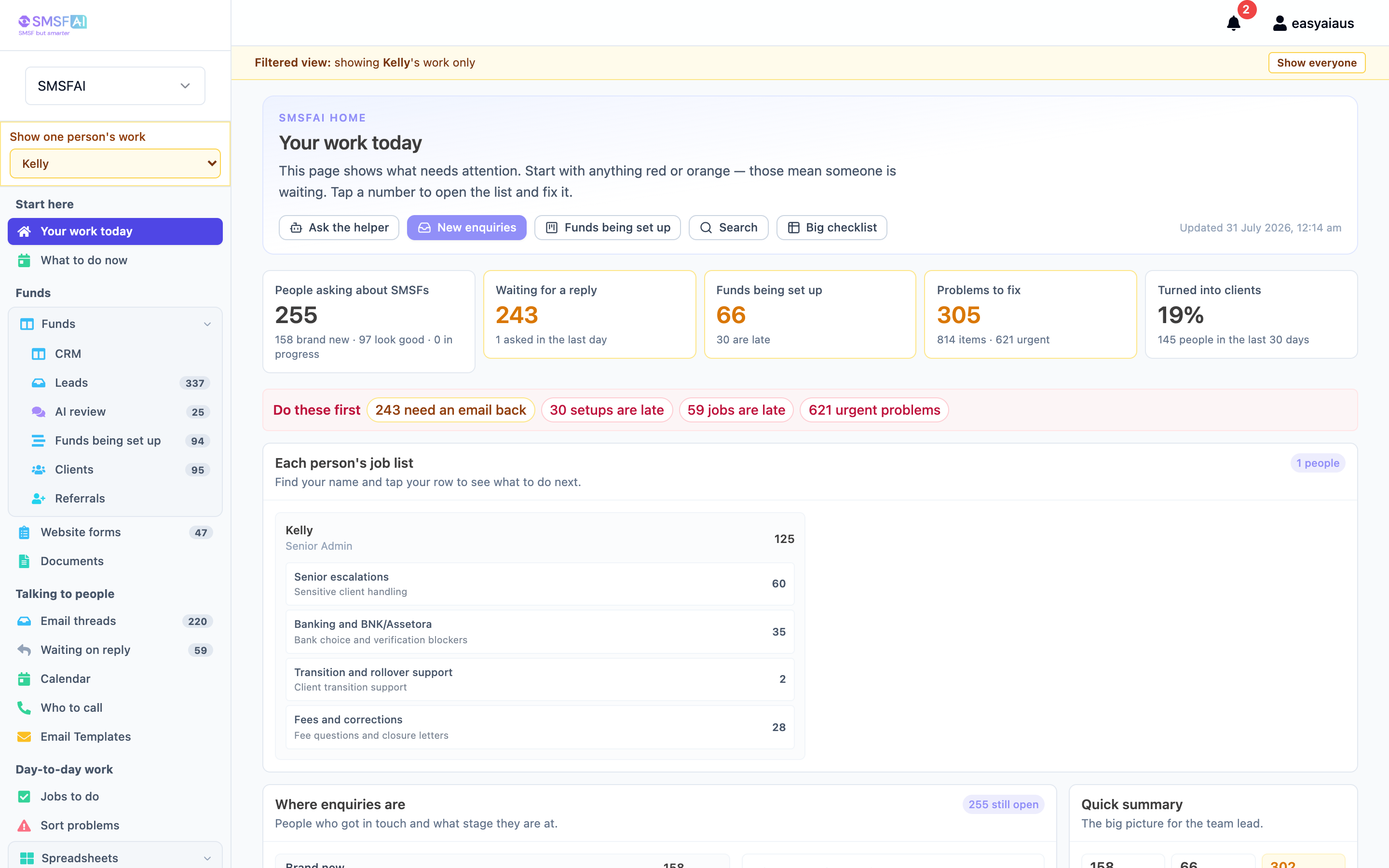
Task: Click the Spreadsheets grid icon
Action: [x=27, y=858]
